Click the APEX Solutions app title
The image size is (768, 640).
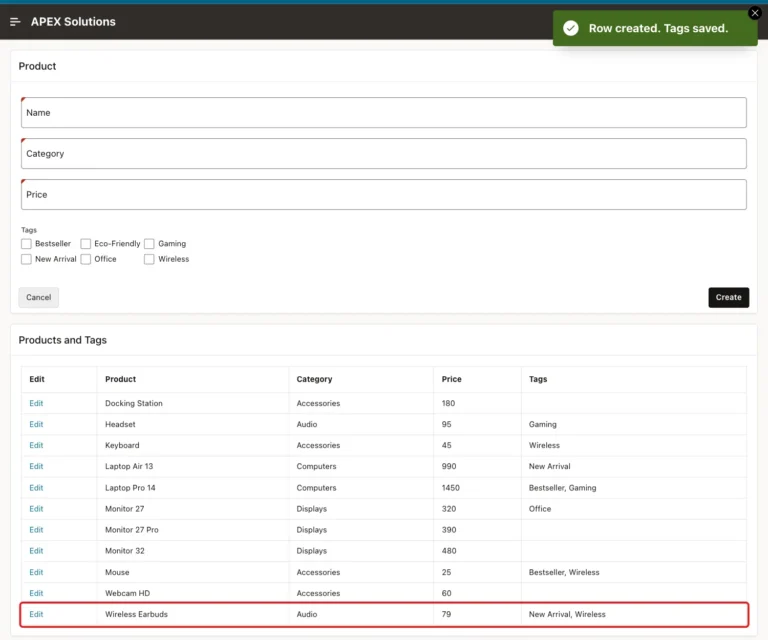click(73, 22)
